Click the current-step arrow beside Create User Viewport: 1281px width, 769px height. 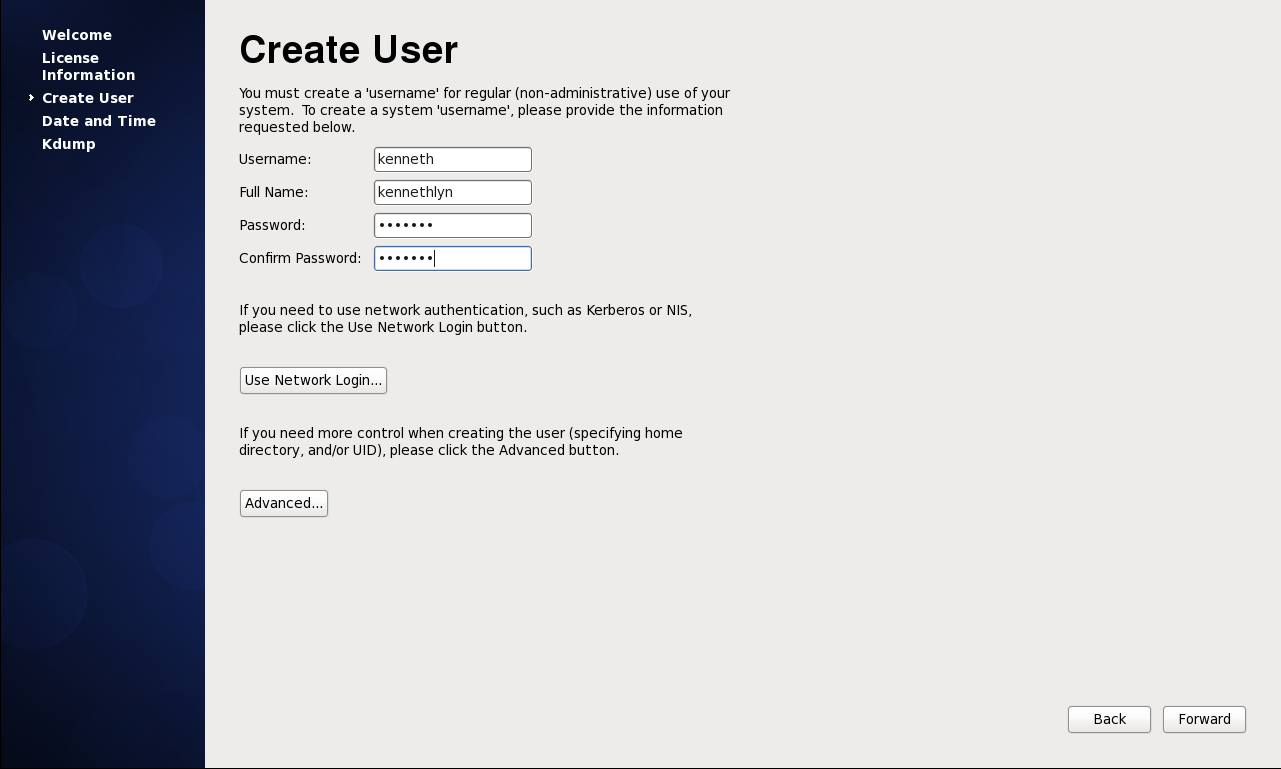32,98
